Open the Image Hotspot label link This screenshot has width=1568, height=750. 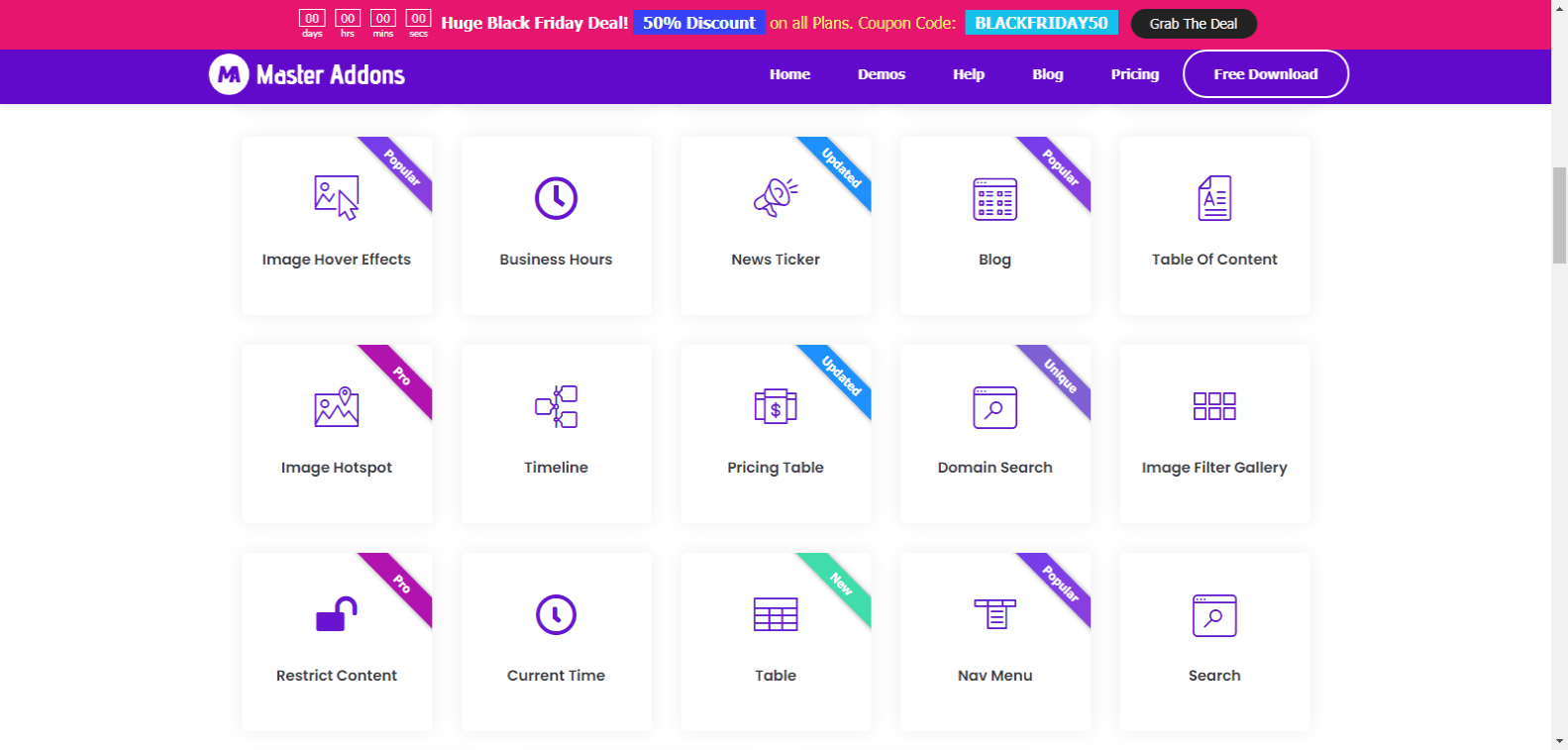click(337, 468)
